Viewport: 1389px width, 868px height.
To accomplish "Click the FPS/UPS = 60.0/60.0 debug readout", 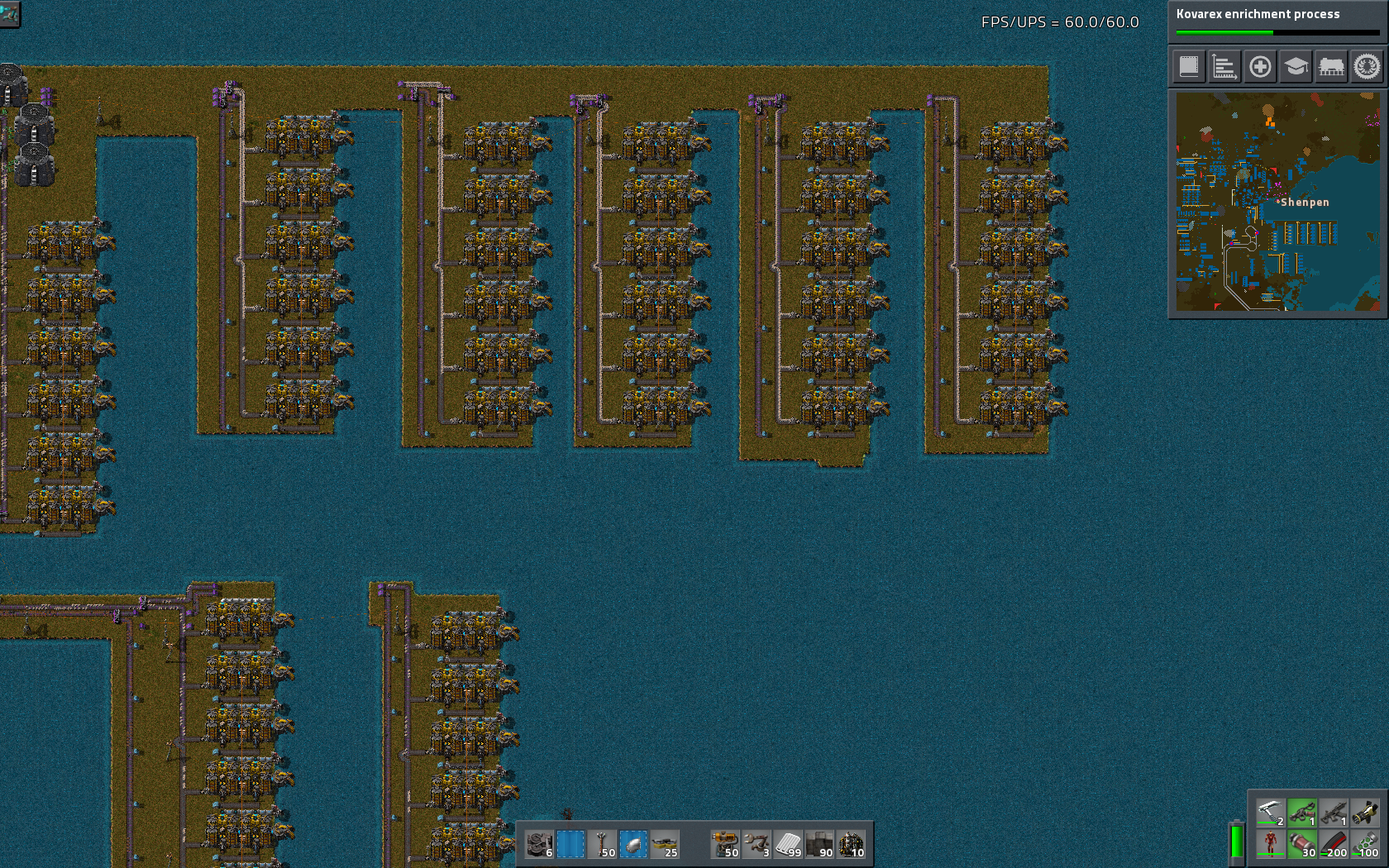I will pos(1060,22).
